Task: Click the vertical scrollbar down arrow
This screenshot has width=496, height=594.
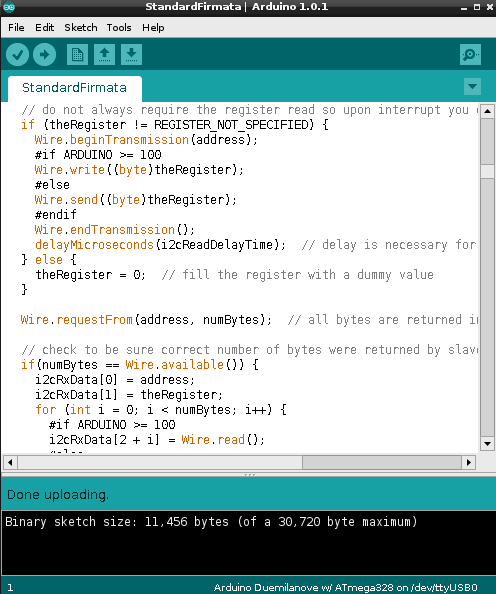Action: (x=487, y=444)
